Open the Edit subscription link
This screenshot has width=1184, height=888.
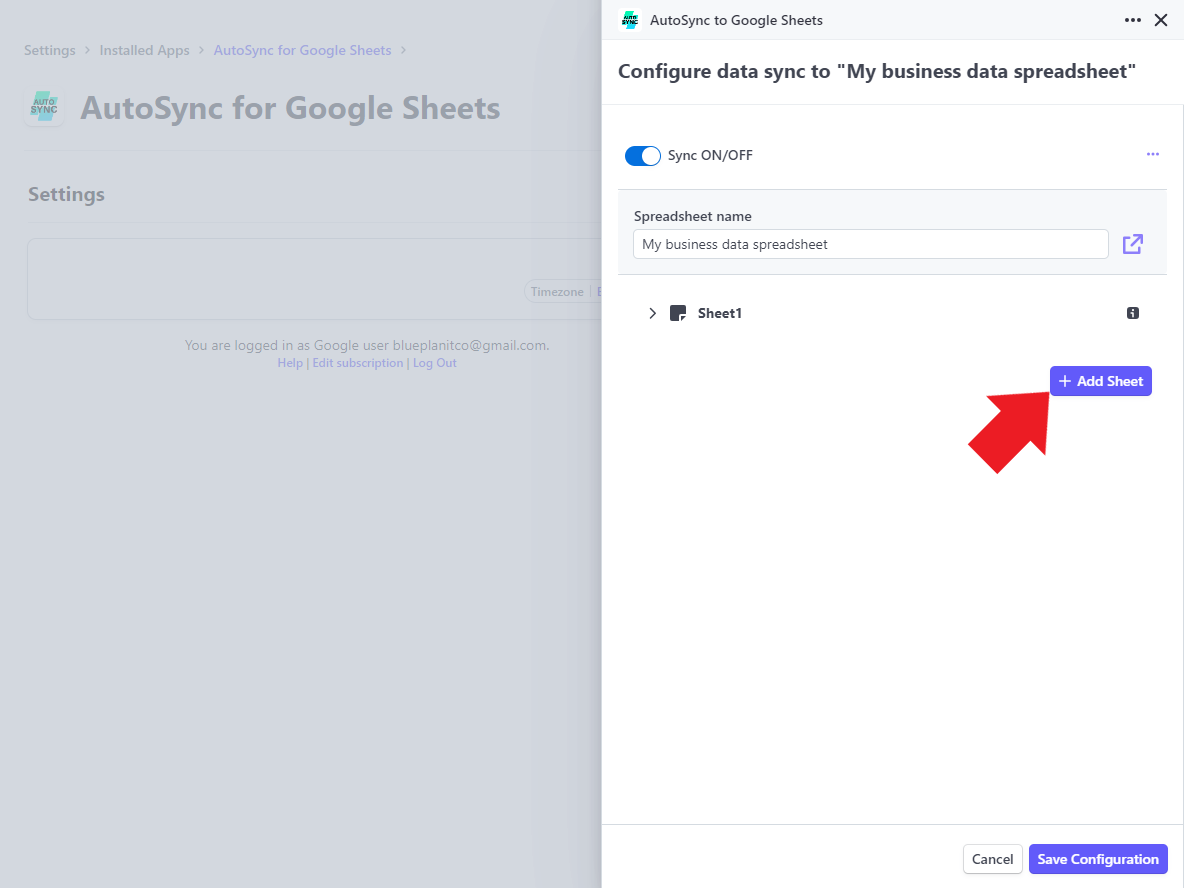click(x=358, y=363)
